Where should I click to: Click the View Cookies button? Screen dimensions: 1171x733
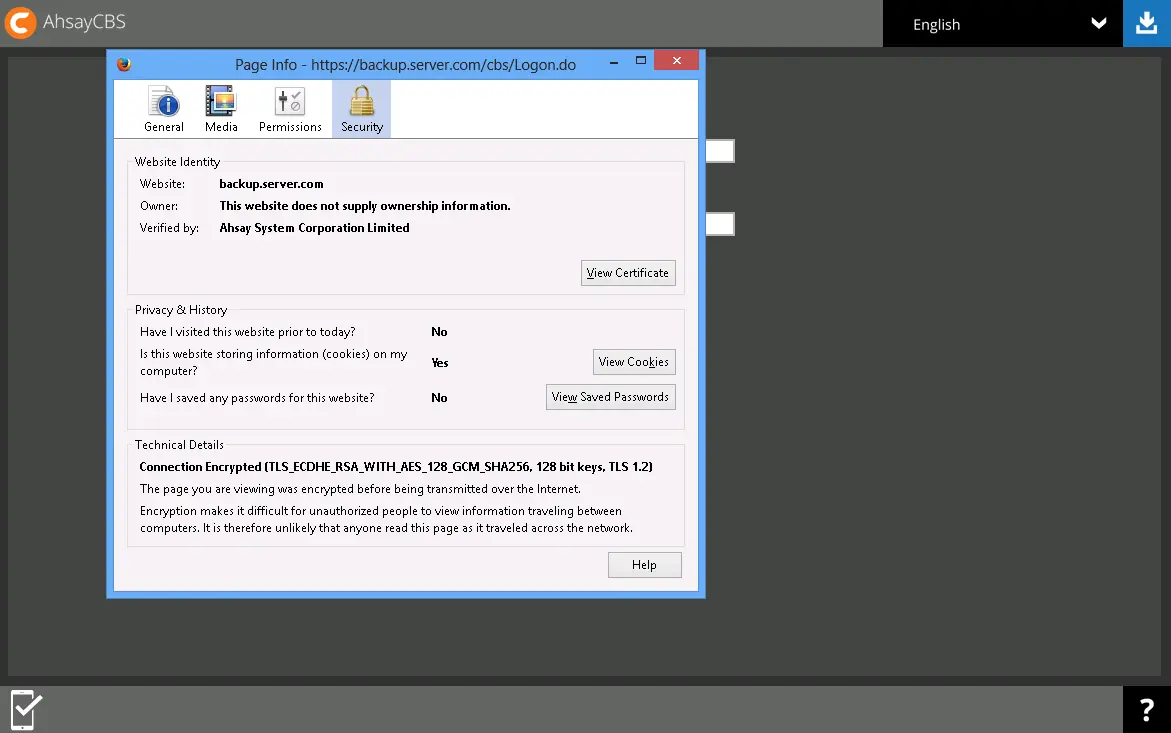click(634, 361)
